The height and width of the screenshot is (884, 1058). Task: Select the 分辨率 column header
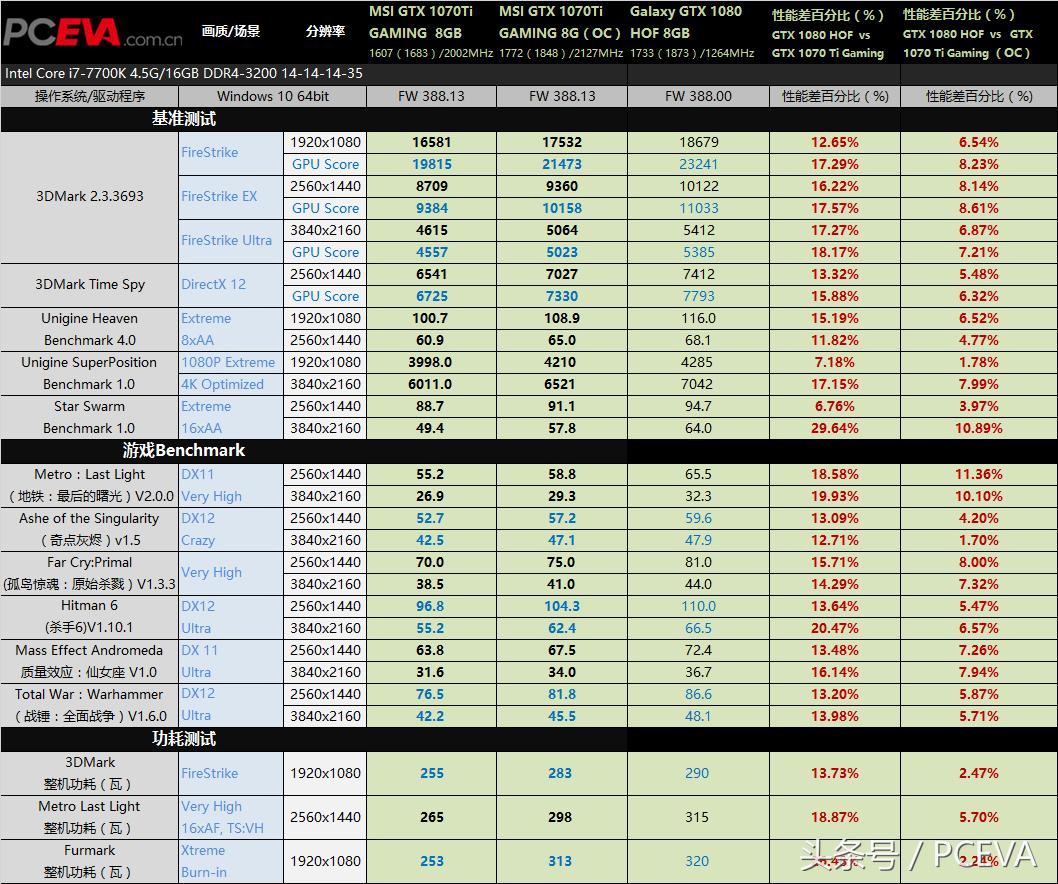[325, 31]
